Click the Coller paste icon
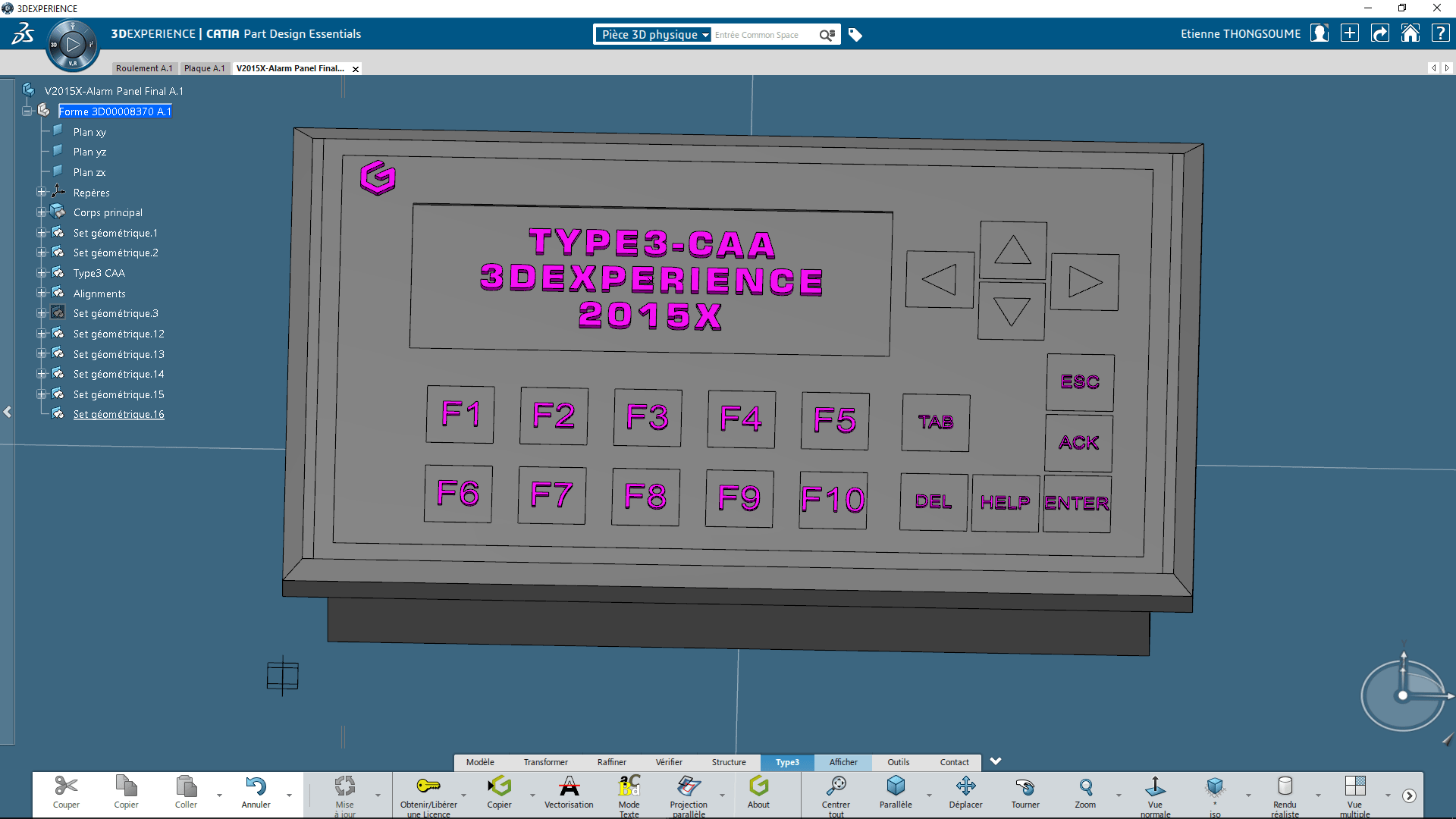Screen dimensions: 1456x819 (186, 786)
